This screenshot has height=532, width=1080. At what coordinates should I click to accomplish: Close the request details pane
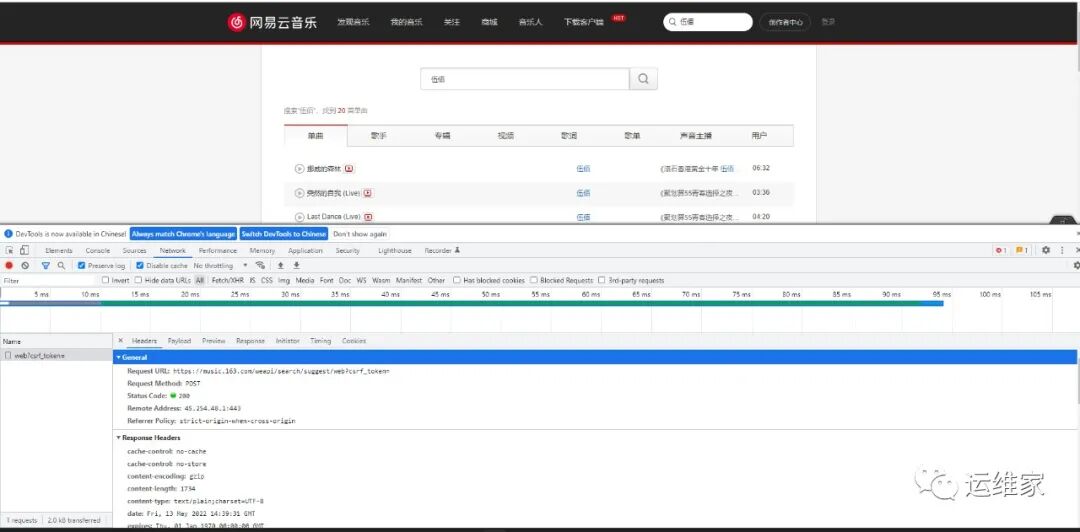[121, 340]
